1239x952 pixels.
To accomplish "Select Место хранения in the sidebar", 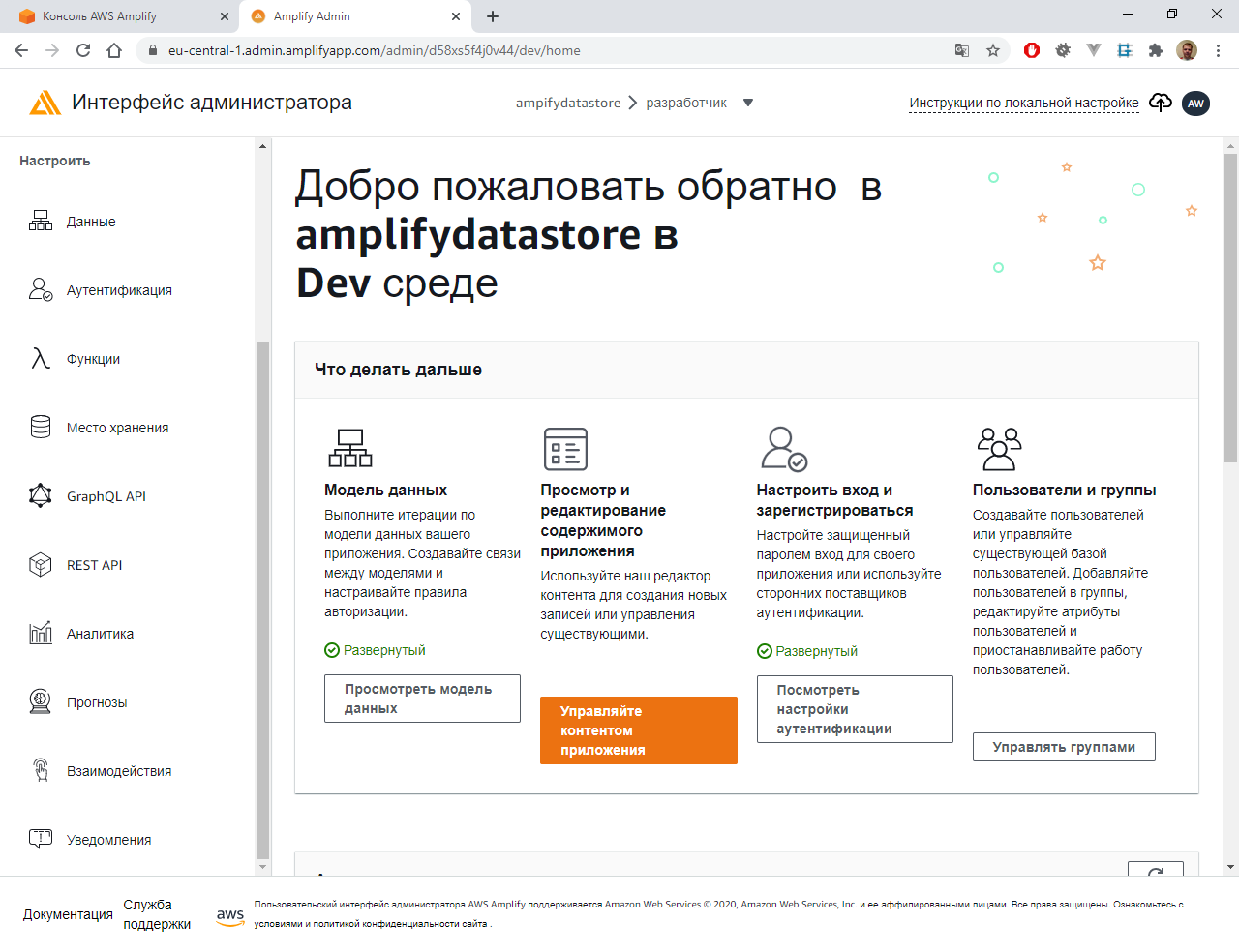I will coord(117,428).
